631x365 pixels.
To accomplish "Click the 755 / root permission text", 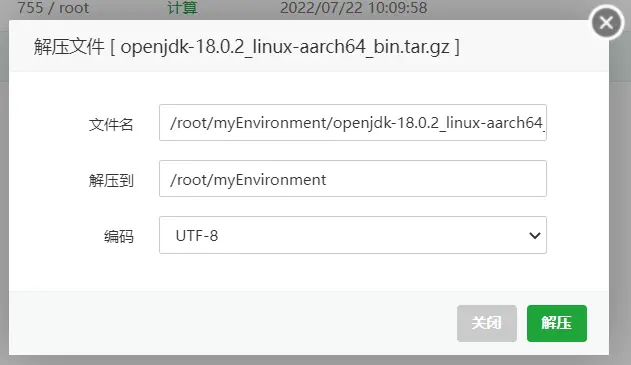I will [53, 8].
